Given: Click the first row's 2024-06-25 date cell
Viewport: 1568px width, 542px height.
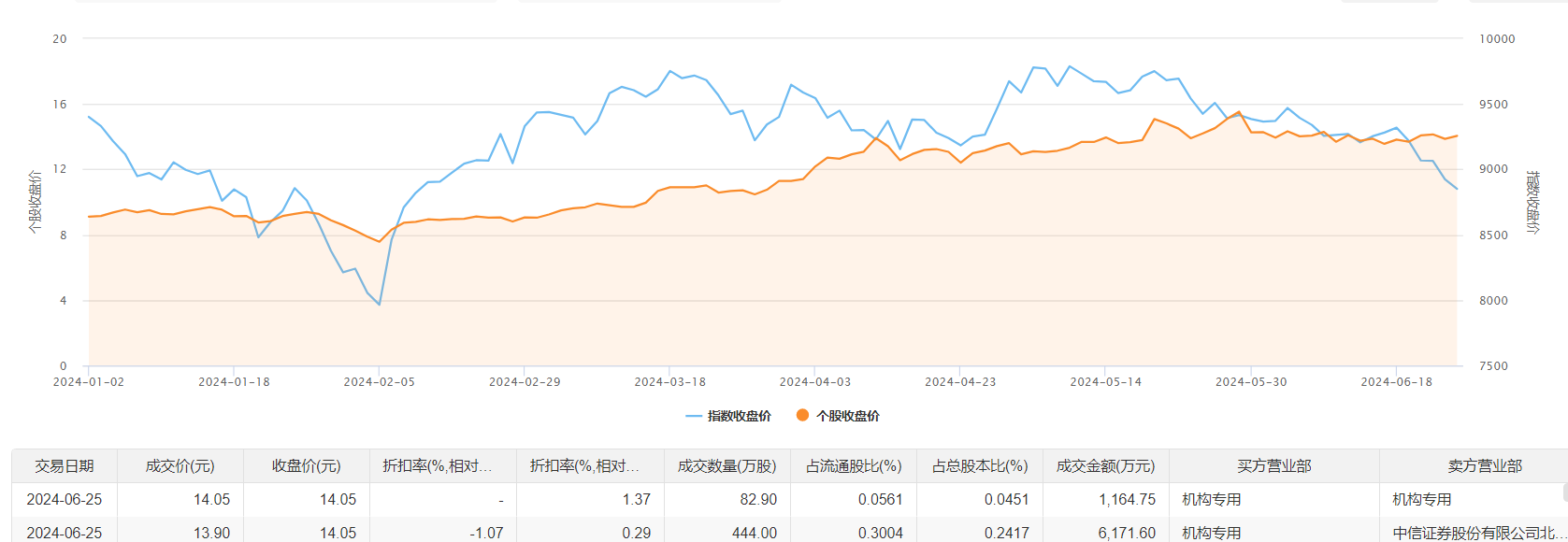Looking at the screenshot, I should (x=65, y=500).
